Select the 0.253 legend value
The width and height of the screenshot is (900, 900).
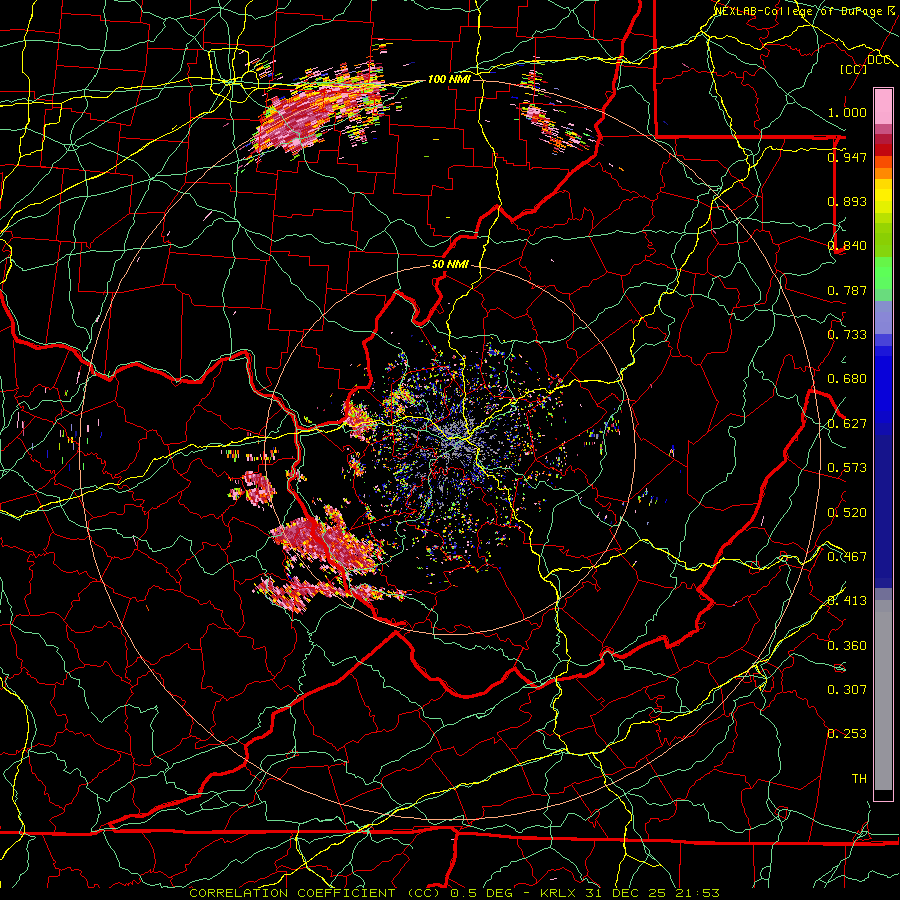click(847, 734)
